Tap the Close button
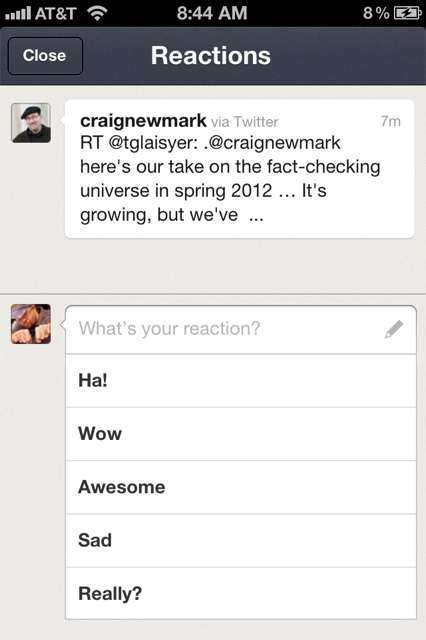 tap(45, 56)
